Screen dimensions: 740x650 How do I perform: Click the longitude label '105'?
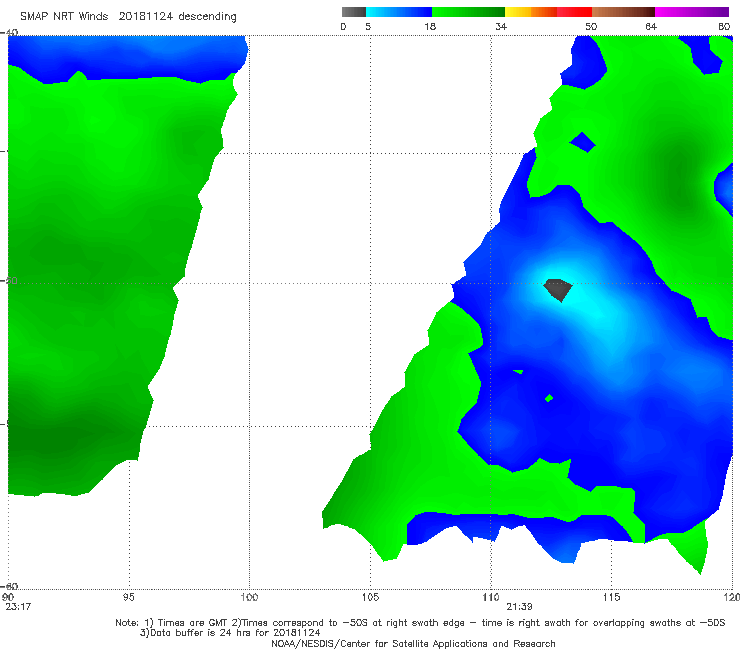(x=370, y=597)
